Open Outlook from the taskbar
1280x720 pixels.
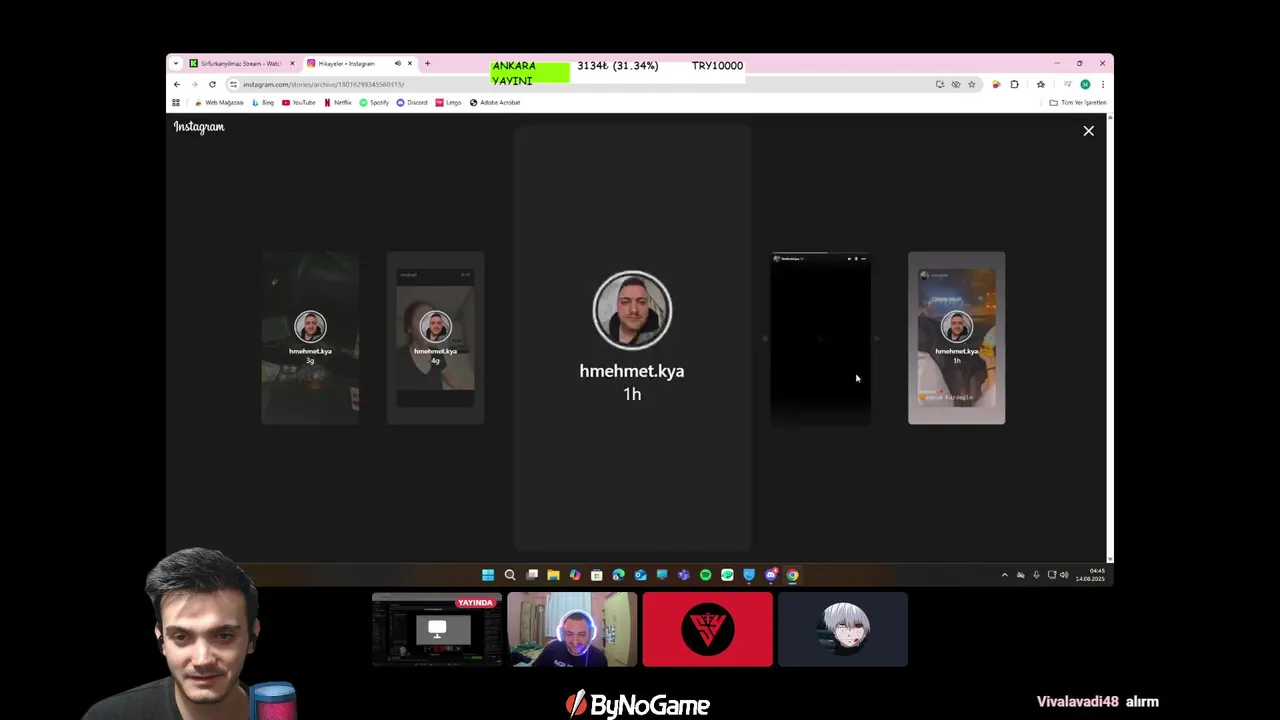click(x=640, y=575)
